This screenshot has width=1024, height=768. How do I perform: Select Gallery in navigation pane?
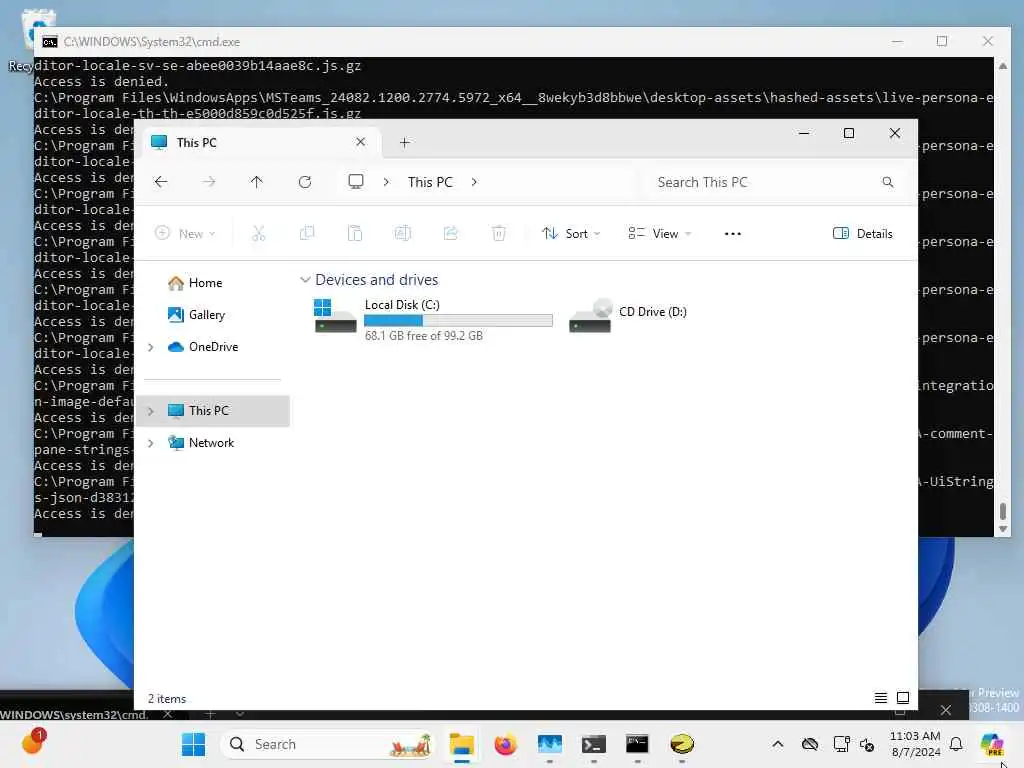(x=197, y=315)
